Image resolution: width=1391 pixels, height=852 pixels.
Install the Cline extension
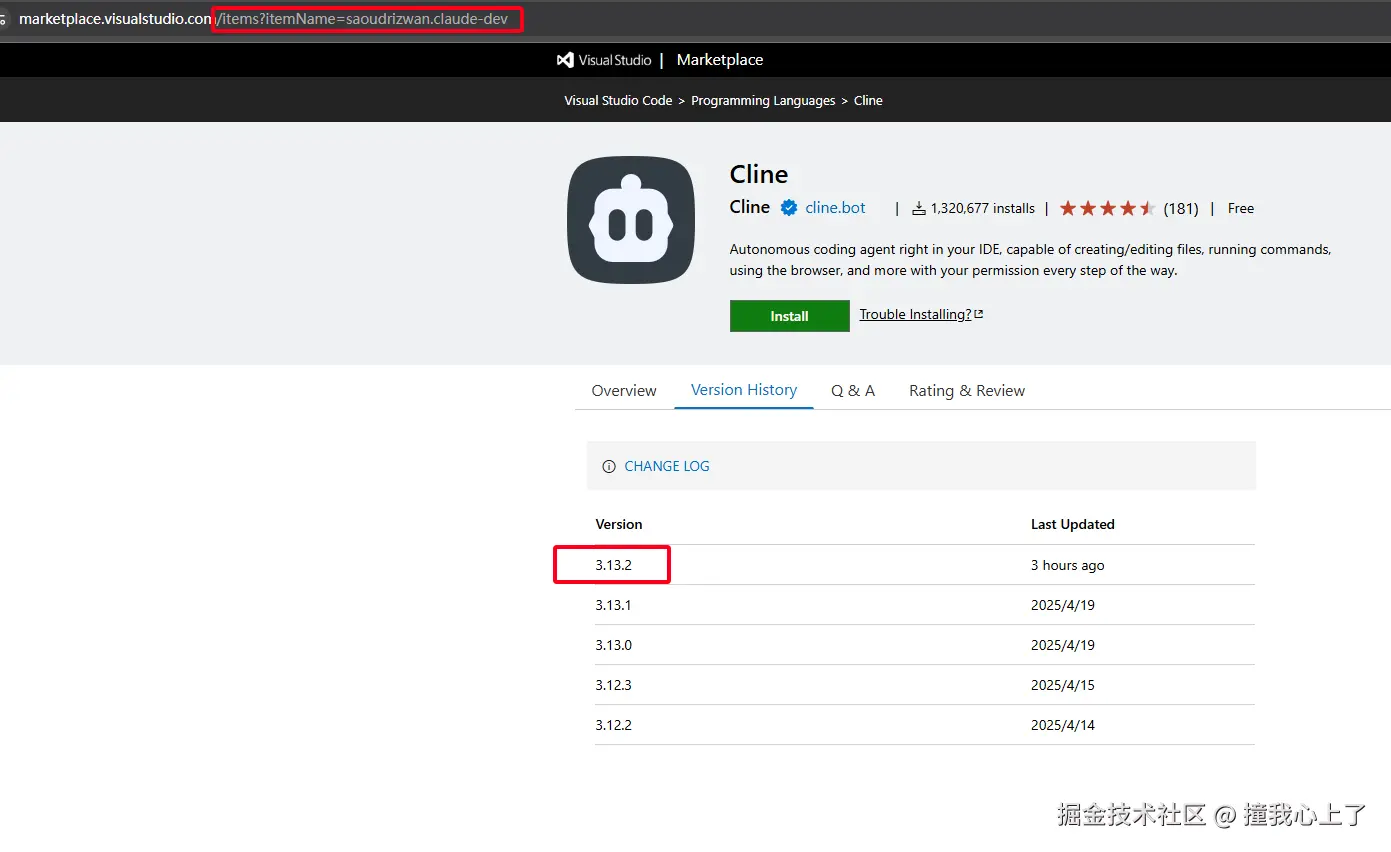point(789,316)
